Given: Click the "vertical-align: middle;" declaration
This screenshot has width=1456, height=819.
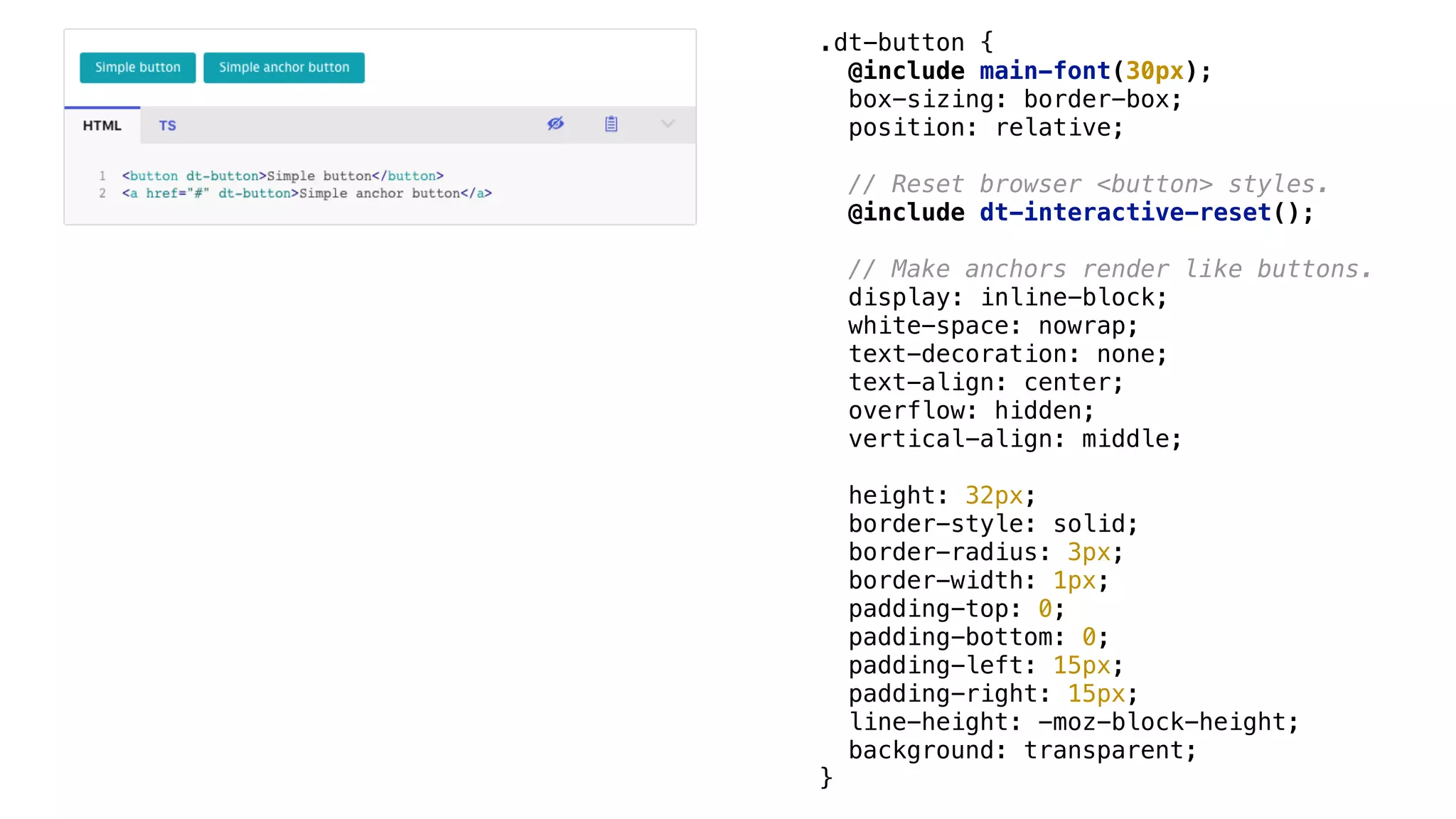Looking at the screenshot, I should coord(1015,439).
